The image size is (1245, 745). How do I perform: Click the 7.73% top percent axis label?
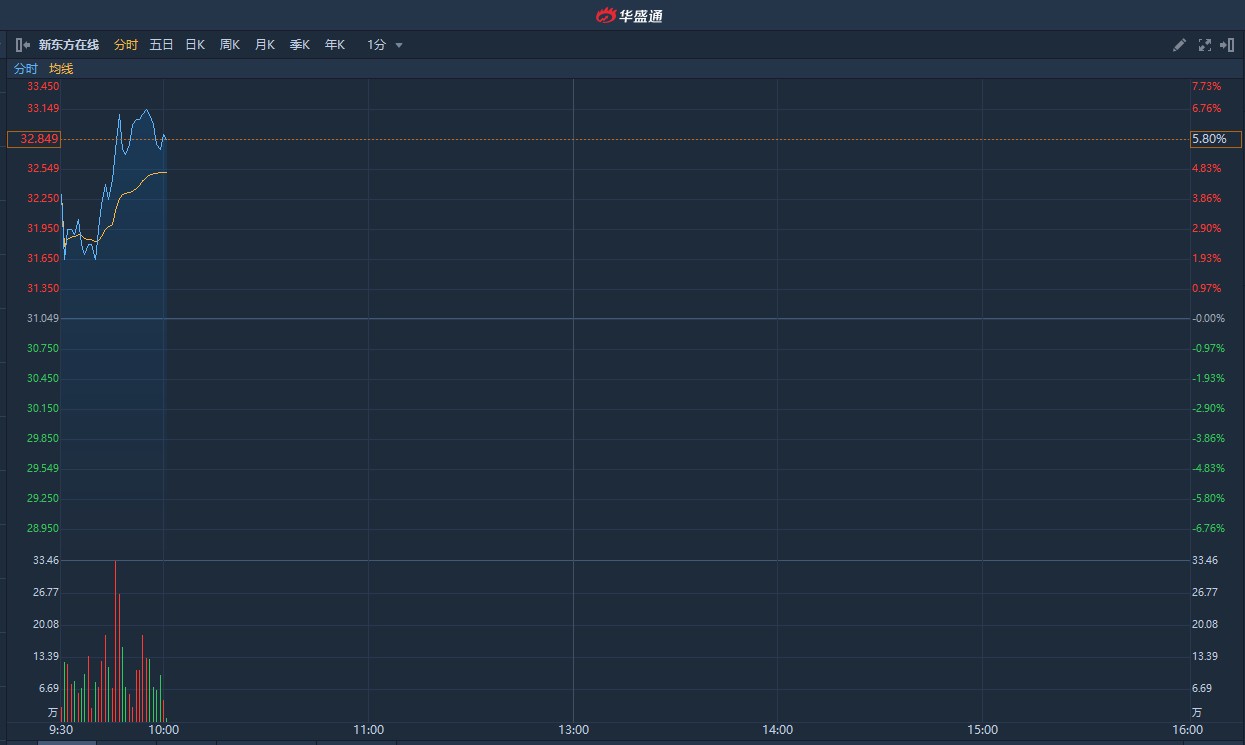pyautogui.click(x=1207, y=87)
